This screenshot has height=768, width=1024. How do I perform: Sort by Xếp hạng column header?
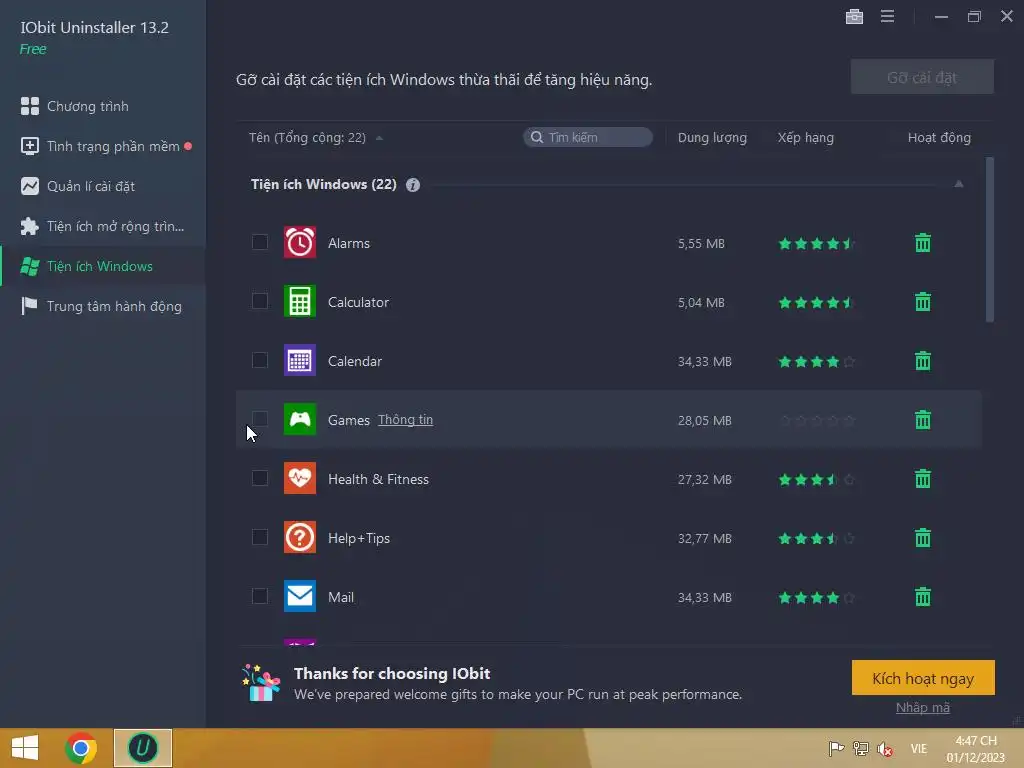[x=805, y=138]
